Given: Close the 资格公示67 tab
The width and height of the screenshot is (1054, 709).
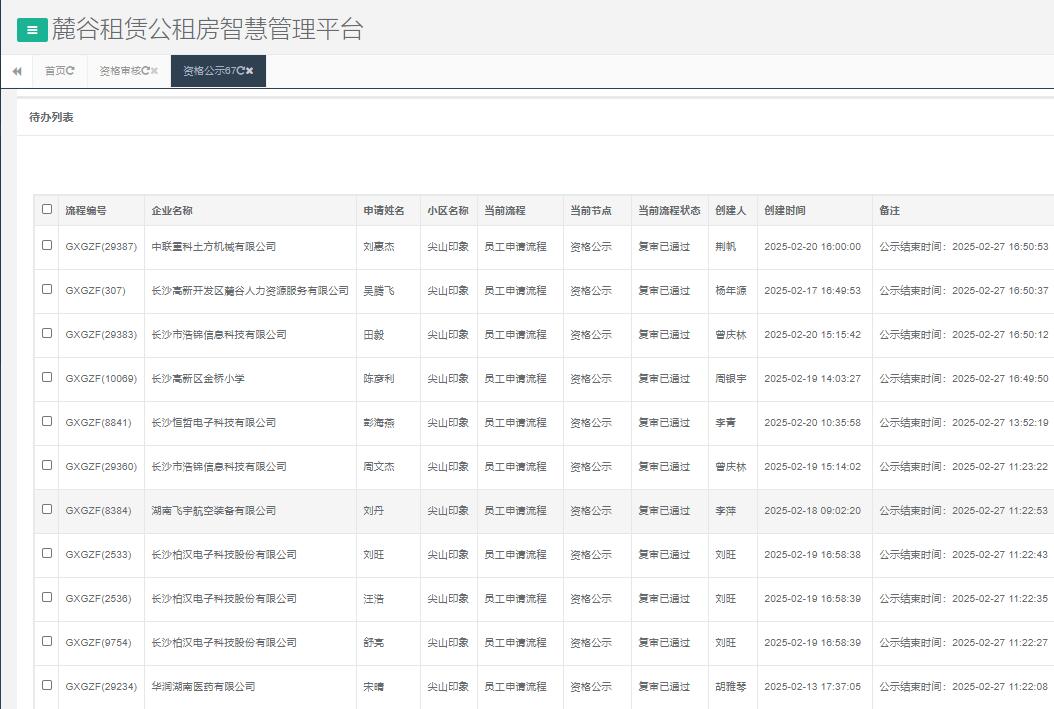Looking at the screenshot, I should pyautogui.click(x=250, y=71).
